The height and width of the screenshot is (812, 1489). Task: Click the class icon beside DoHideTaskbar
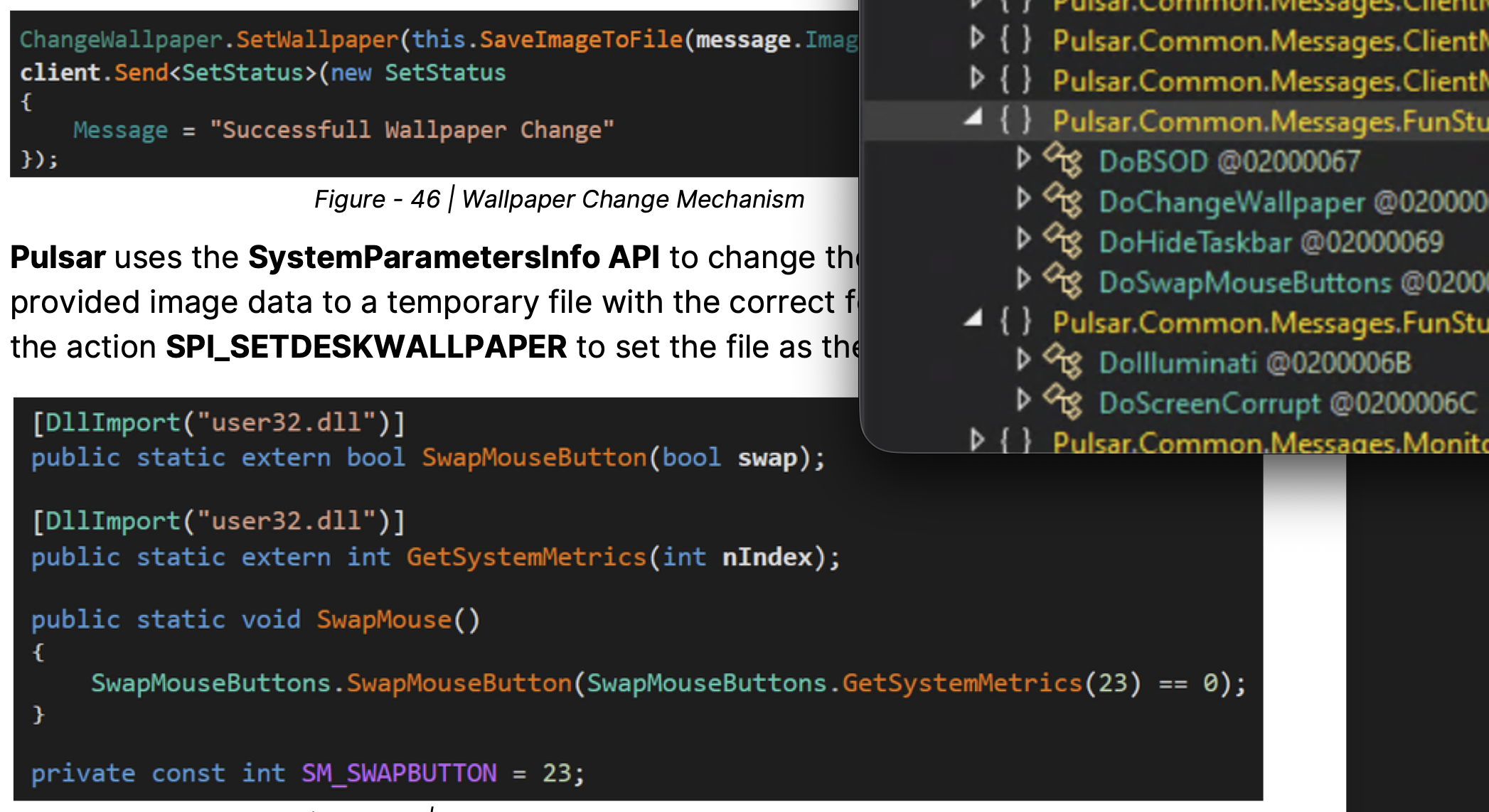coord(1063,241)
